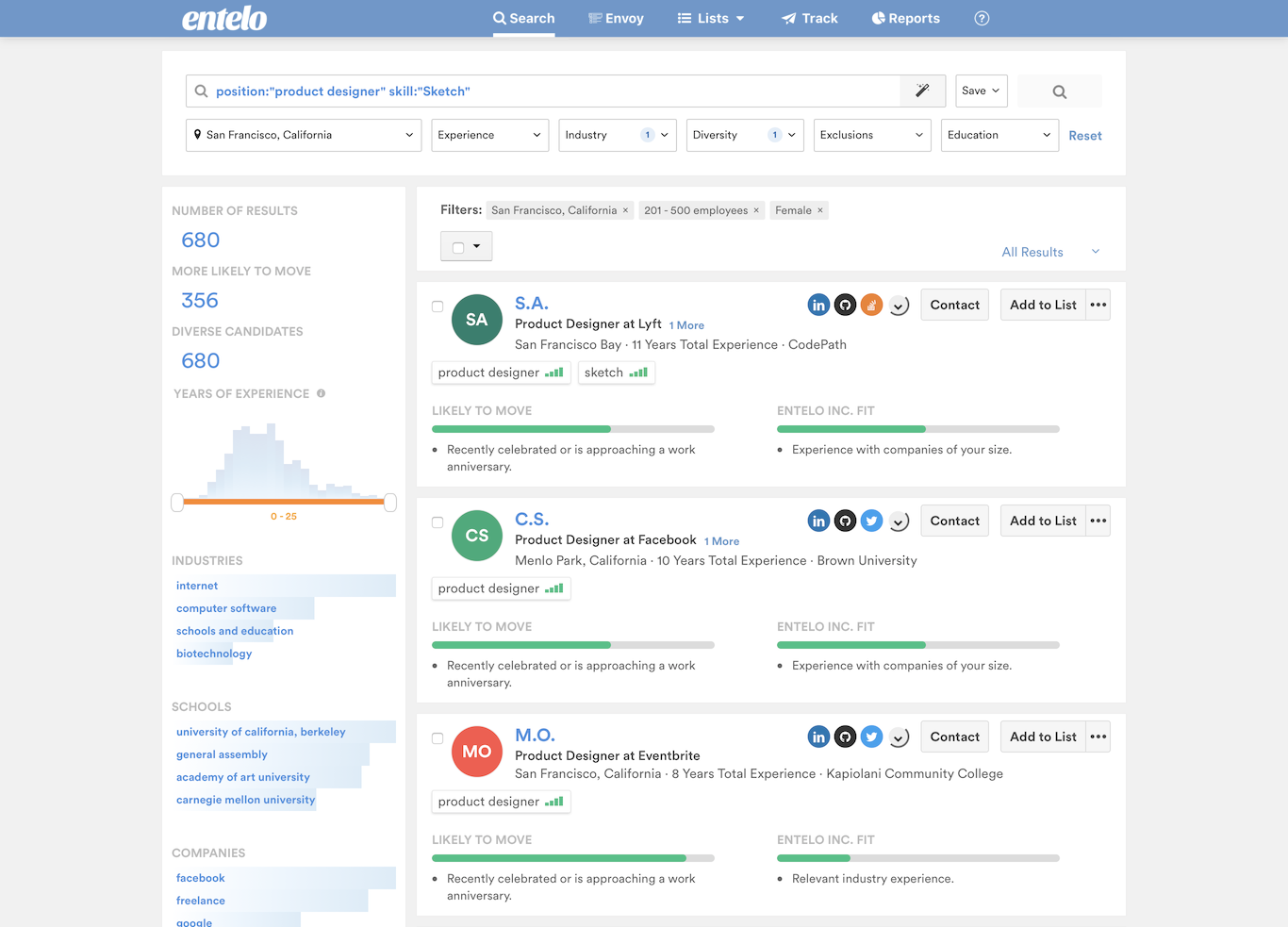Screen dimensions: 1288x927
Task: Expand the Experience filter dropdown
Action: click(x=489, y=135)
